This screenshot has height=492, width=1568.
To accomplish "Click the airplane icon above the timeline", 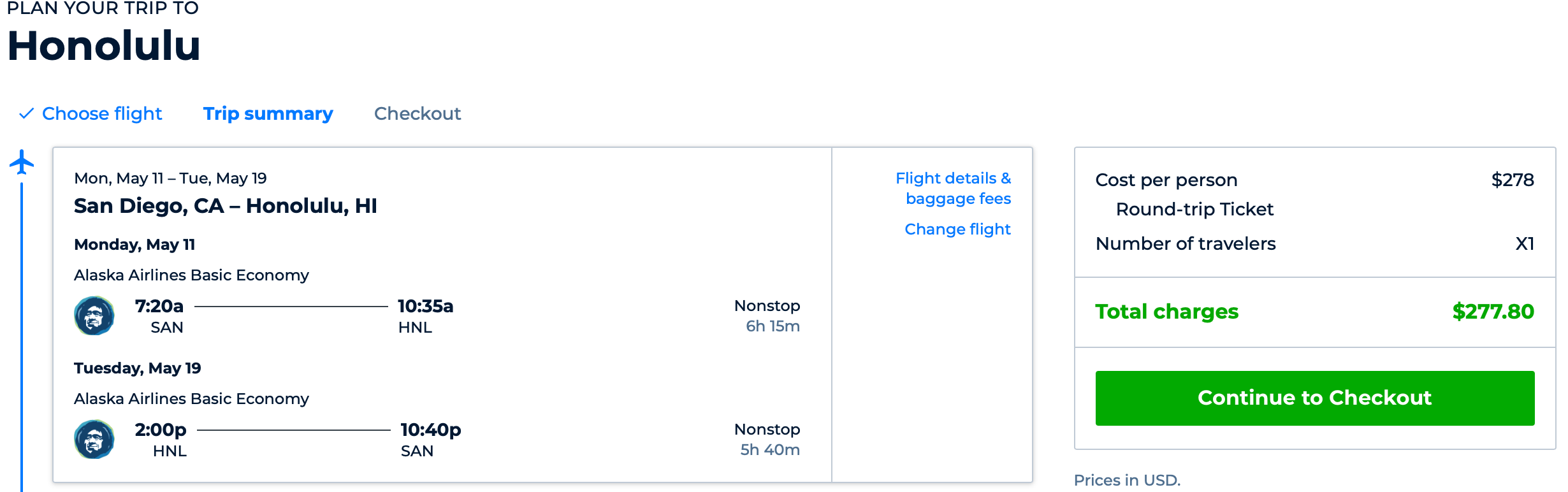I will pyautogui.click(x=22, y=162).
